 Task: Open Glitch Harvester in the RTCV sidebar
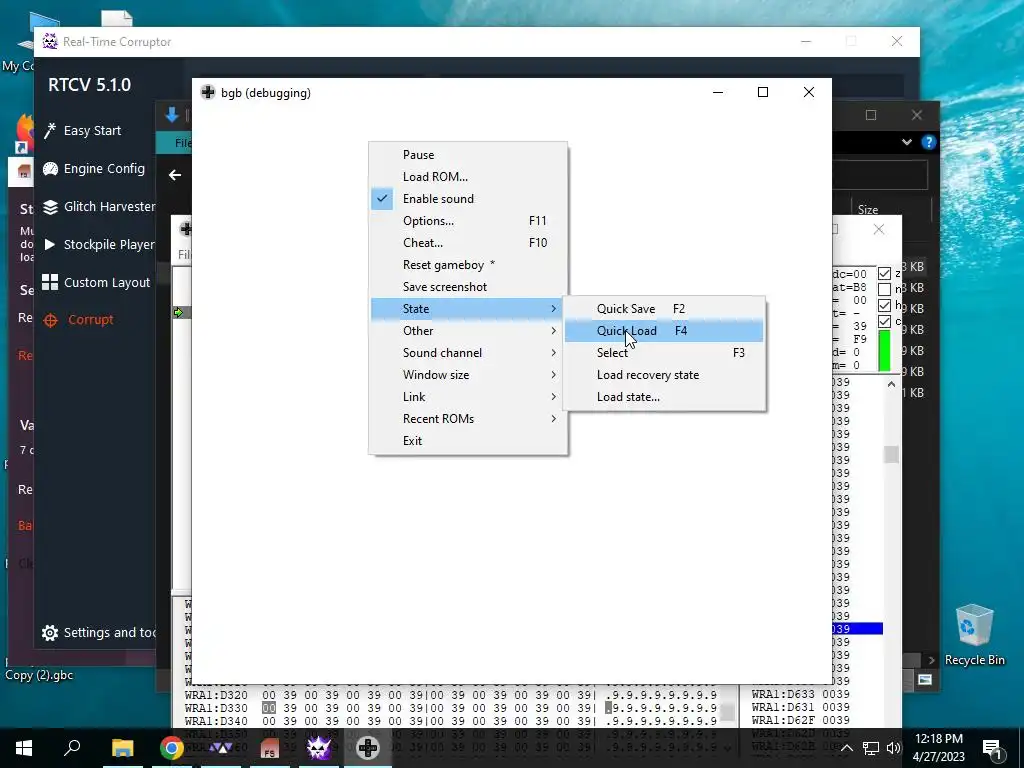click(x=109, y=206)
